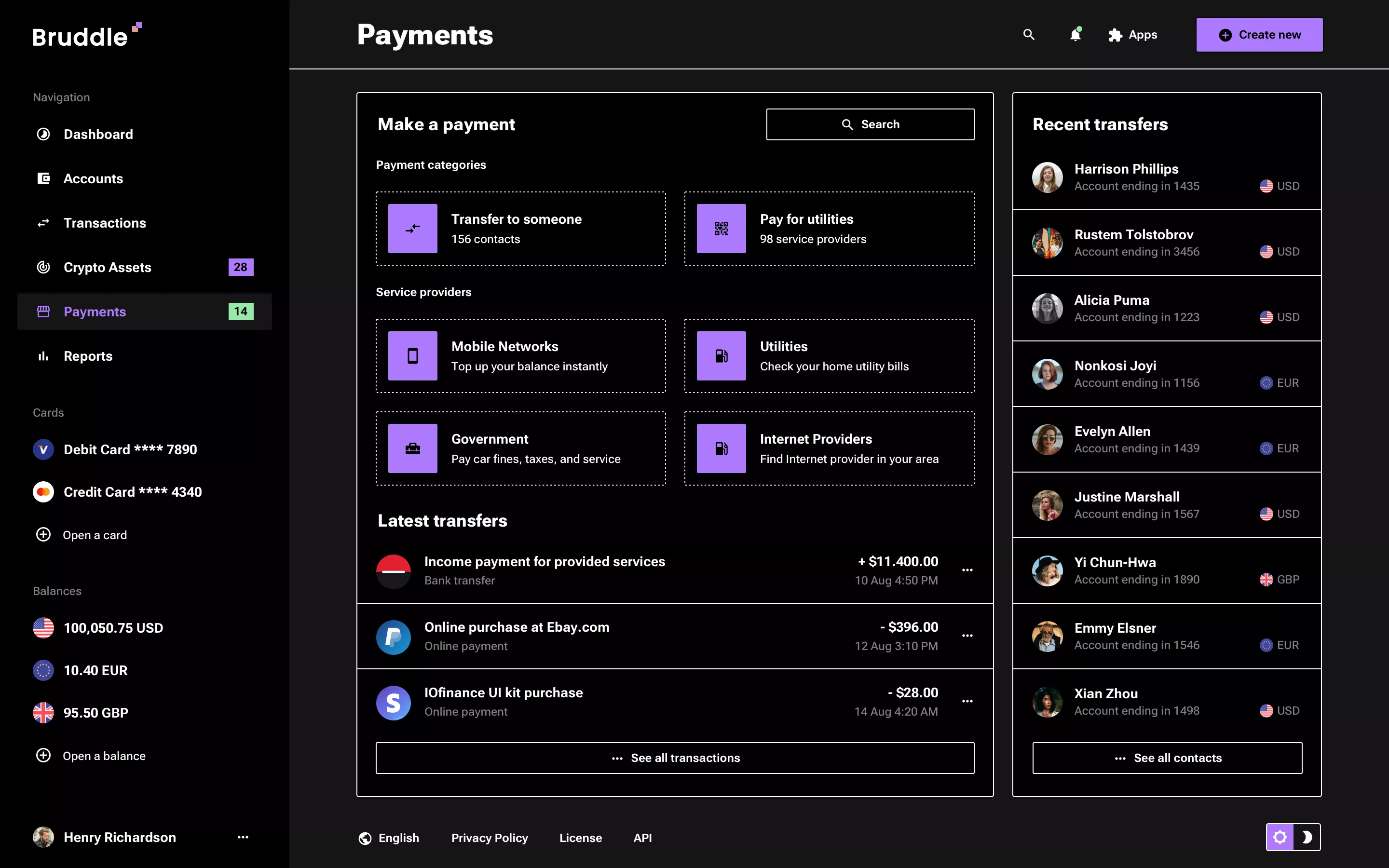Open options for Henry Richardson's profile
Image resolution: width=1389 pixels, height=868 pixels.
244,837
